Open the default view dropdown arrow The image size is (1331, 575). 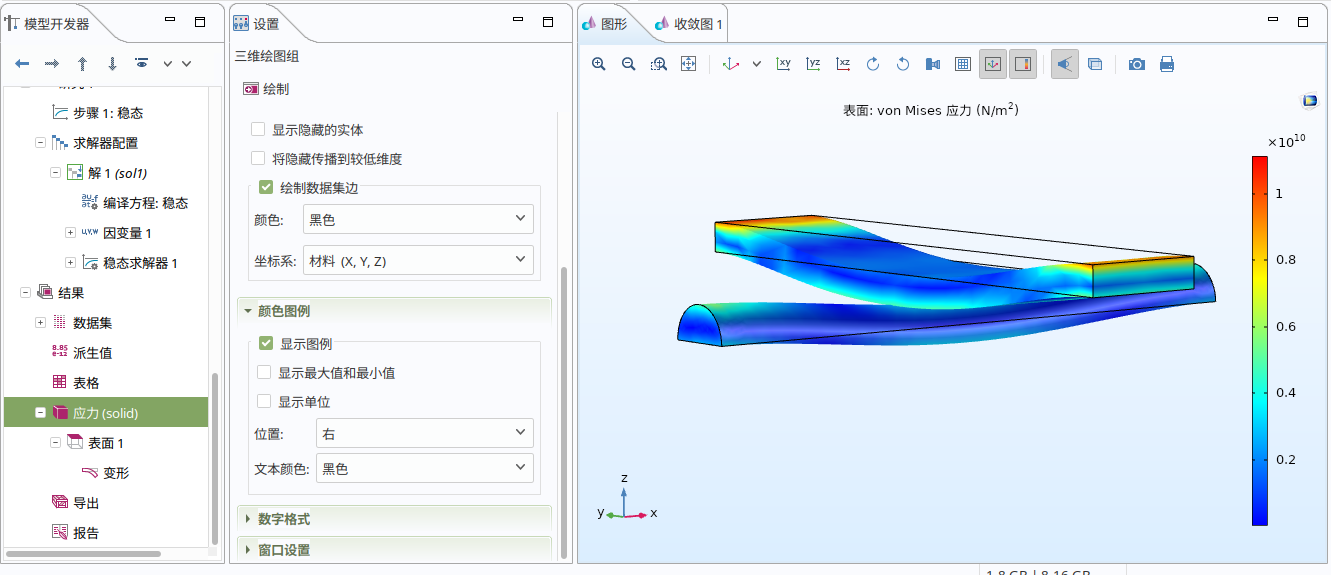point(757,64)
